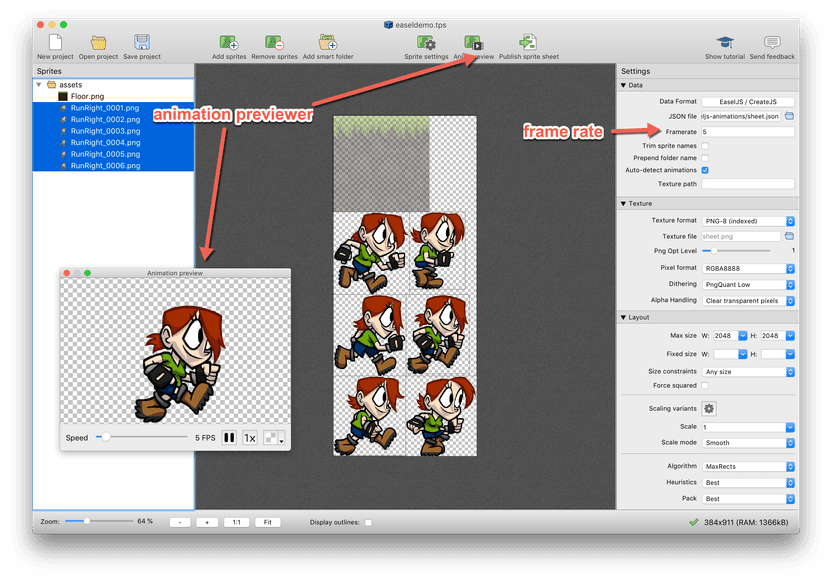This screenshot has height=580, width=832.
Task: Open Scale mode Smooth dropdown
Action: pos(748,443)
